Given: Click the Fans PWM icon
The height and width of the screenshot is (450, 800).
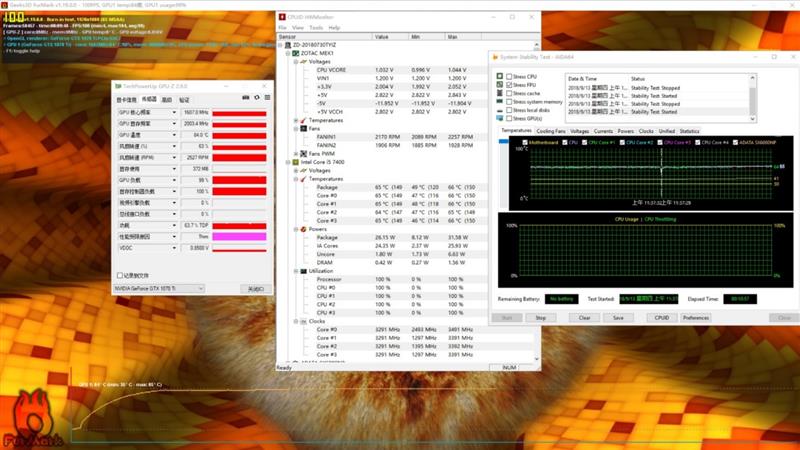Looking at the screenshot, I should [304, 154].
